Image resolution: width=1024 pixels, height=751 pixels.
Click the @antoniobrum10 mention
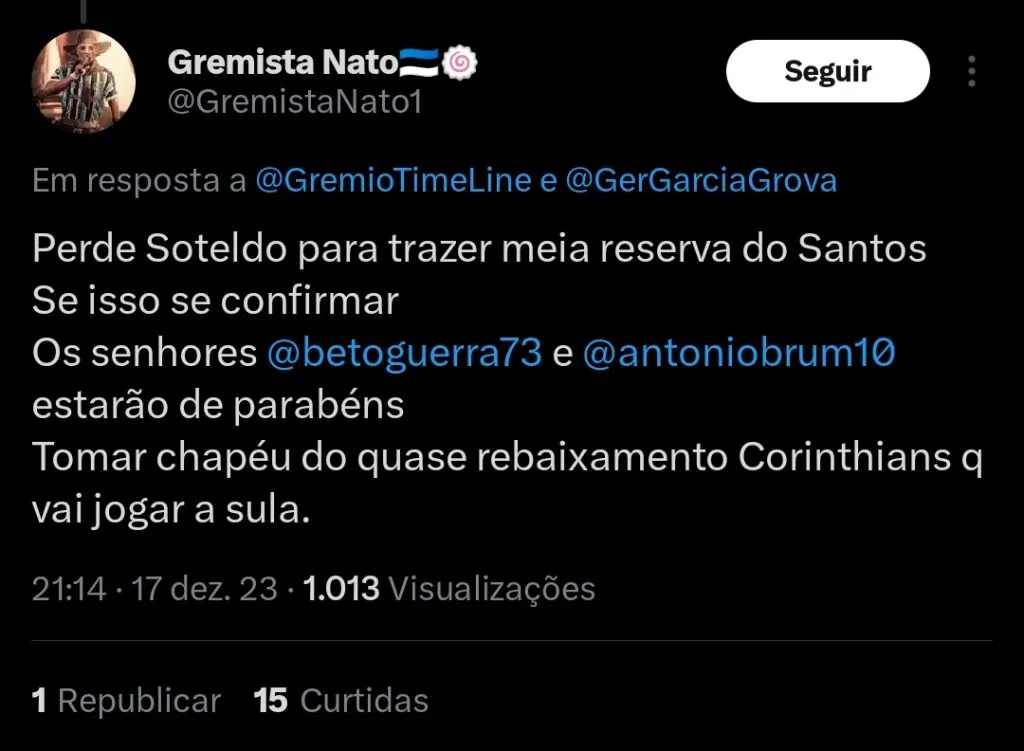(738, 354)
